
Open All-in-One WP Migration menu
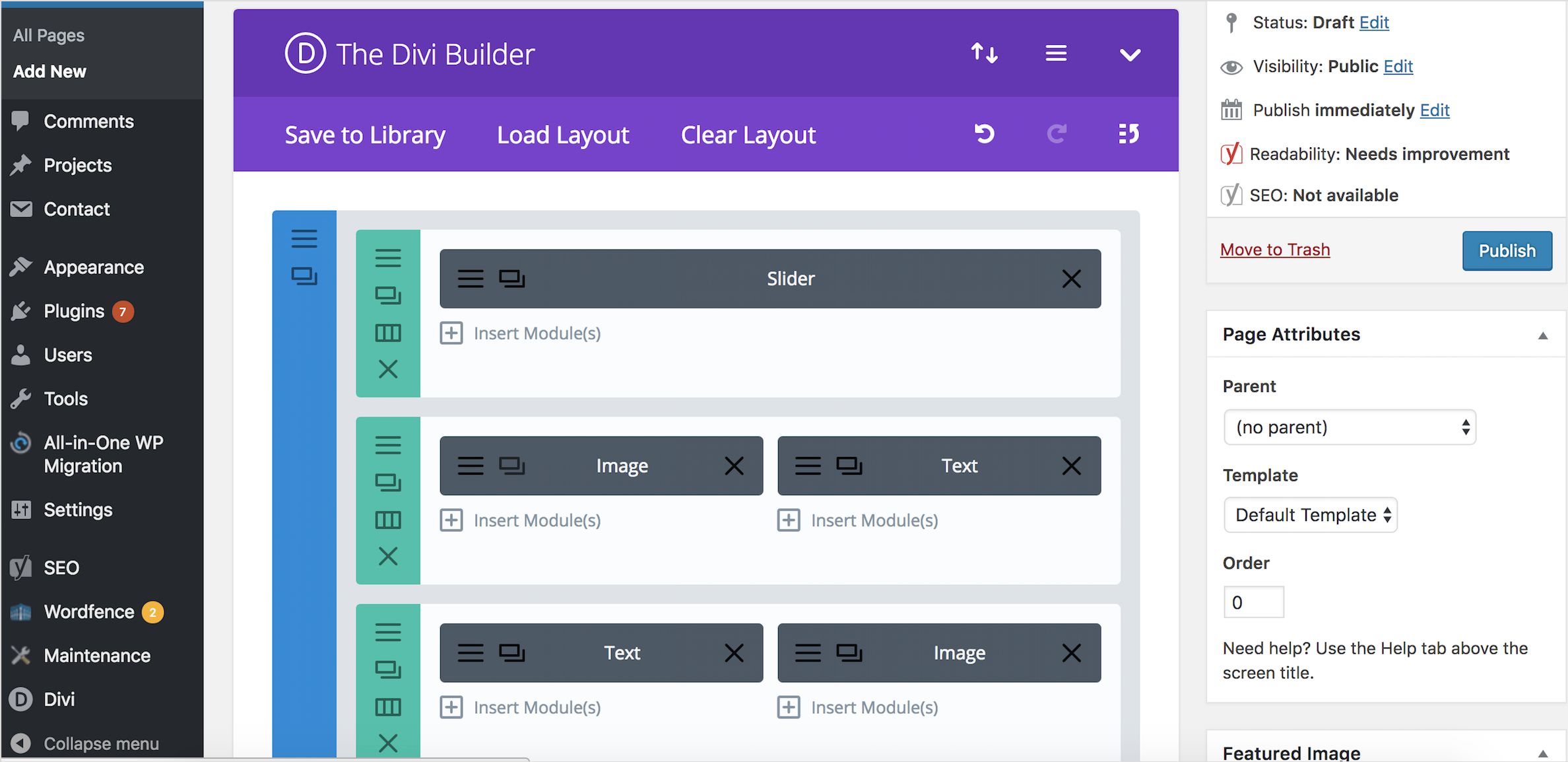click(102, 454)
